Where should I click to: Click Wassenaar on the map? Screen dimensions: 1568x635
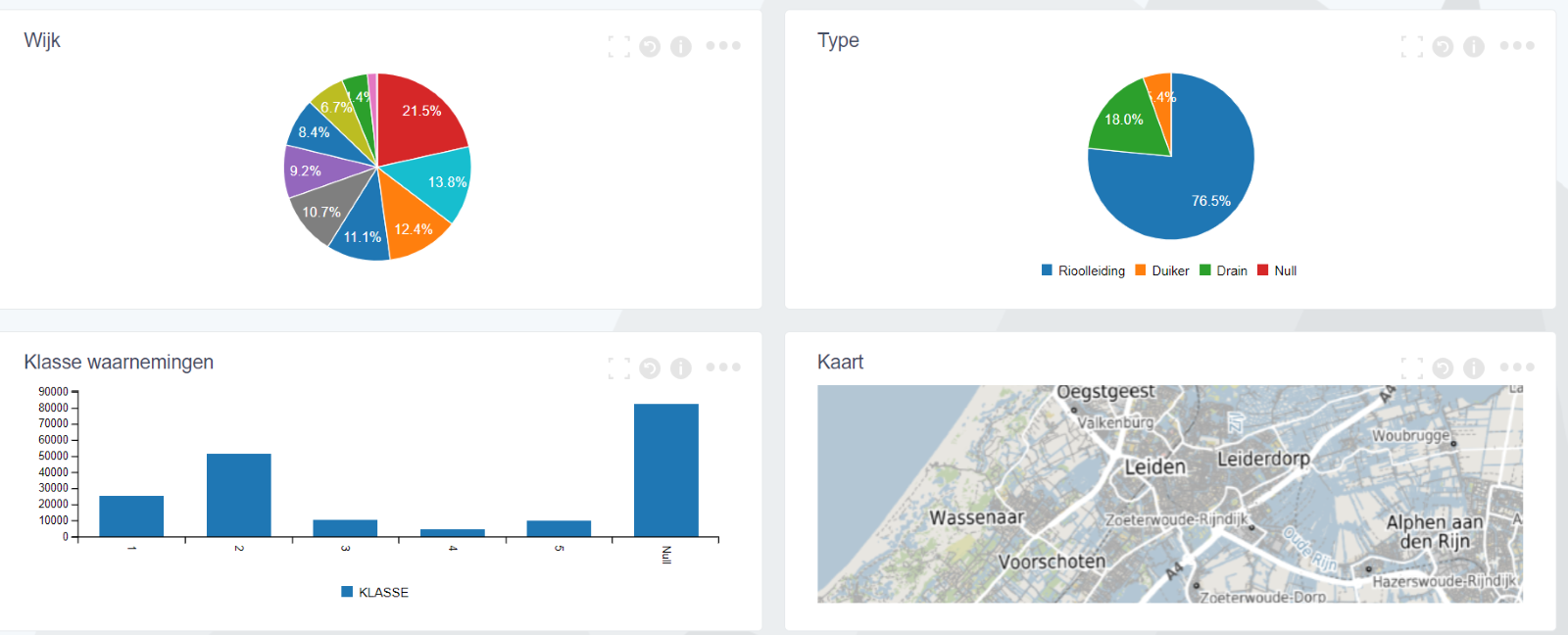(x=976, y=516)
